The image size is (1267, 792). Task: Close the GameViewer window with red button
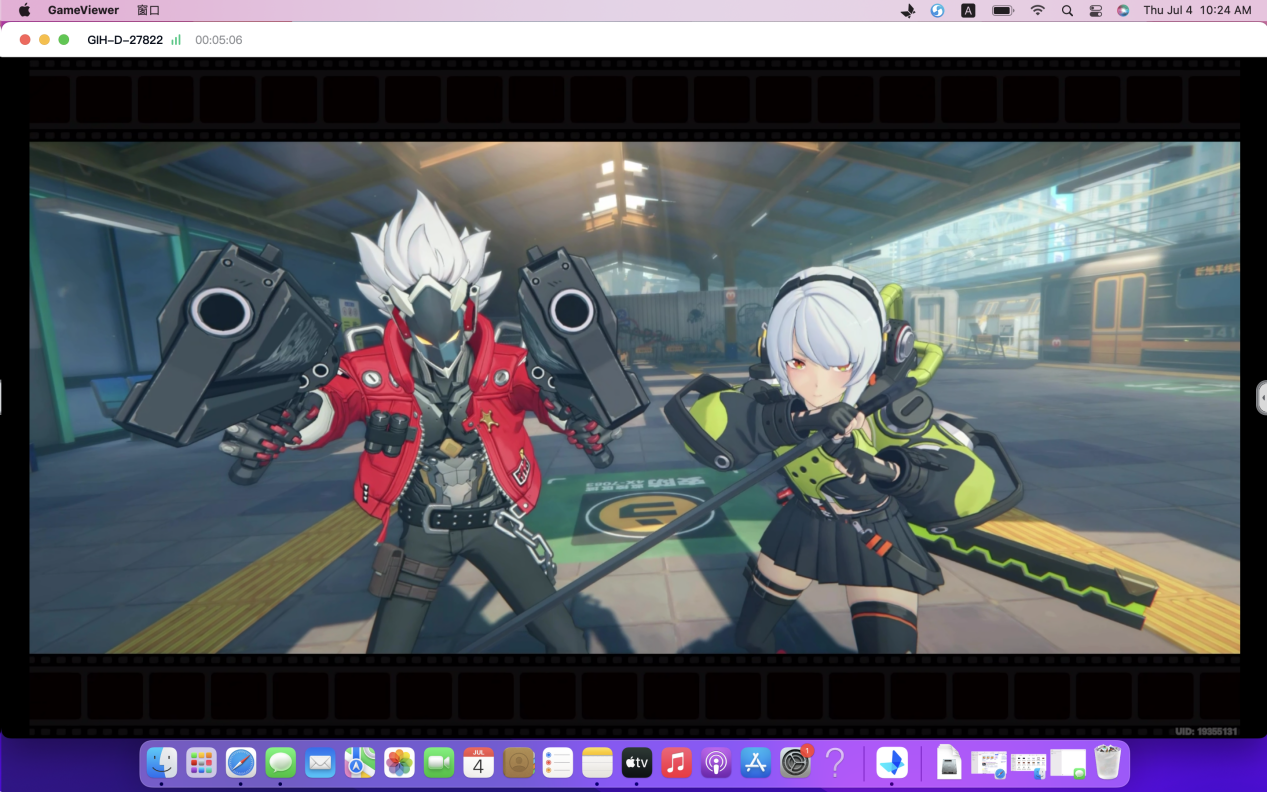coord(25,40)
